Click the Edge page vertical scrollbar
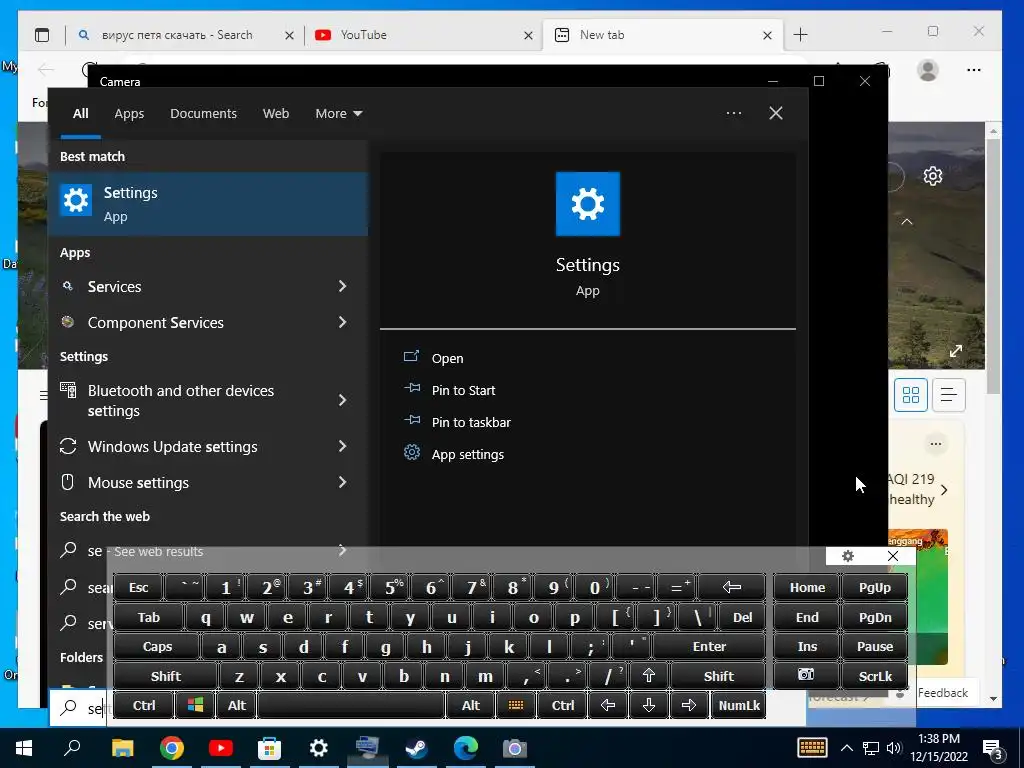The height and width of the screenshot is (768, 1024). [x=993, y=268]
